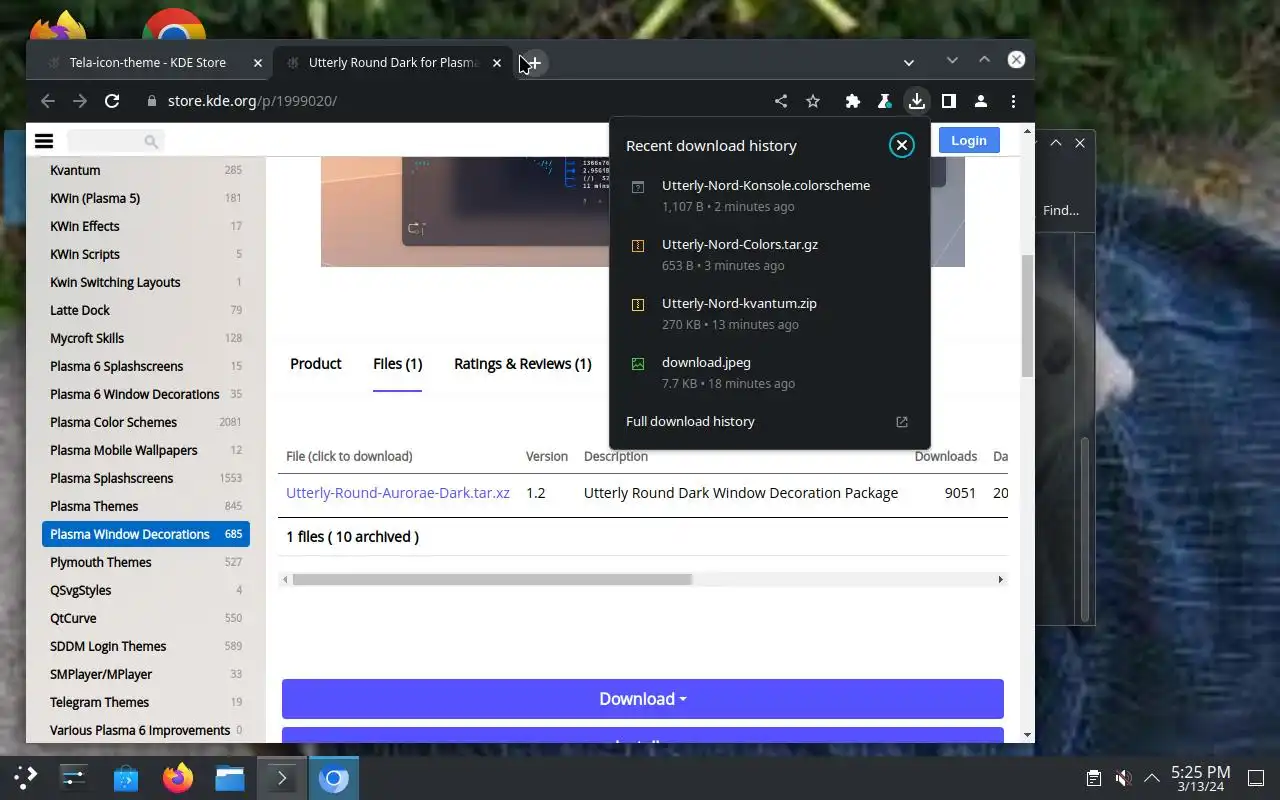Viewport: 1280px width, 800px height.
Task: Open the Plasma Themes category
Action: pyautogui.click(x=94, y=506)
